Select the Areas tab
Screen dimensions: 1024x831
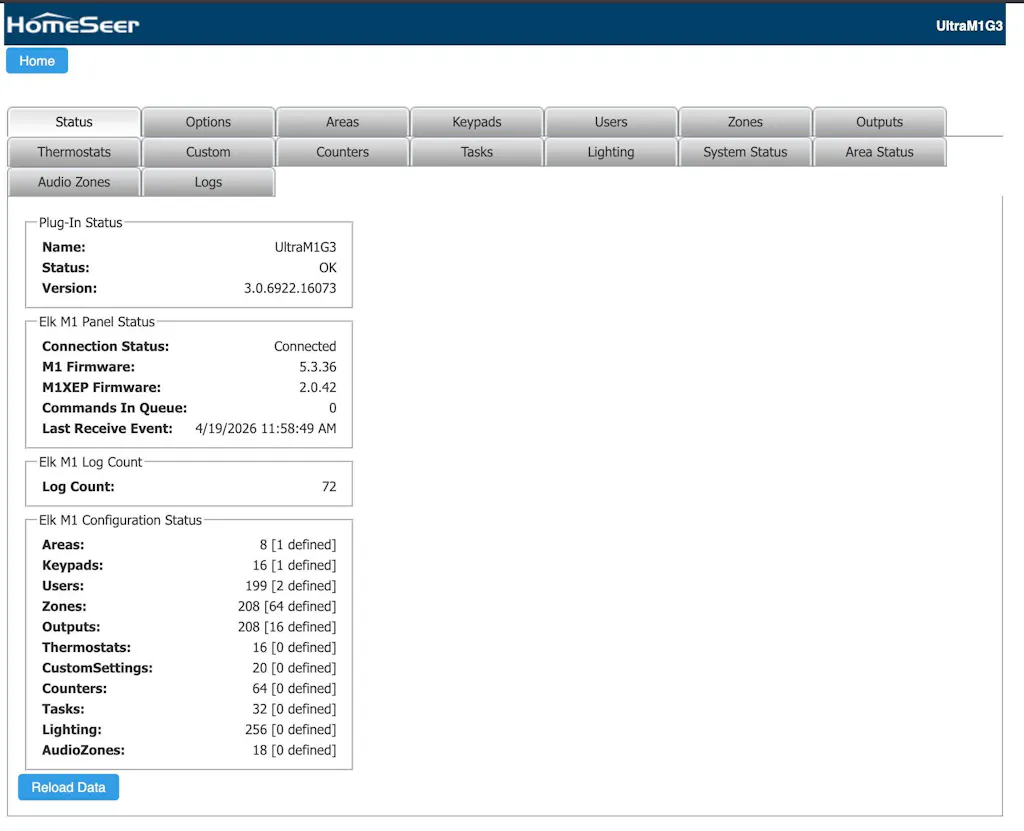[x=342, y=122]
